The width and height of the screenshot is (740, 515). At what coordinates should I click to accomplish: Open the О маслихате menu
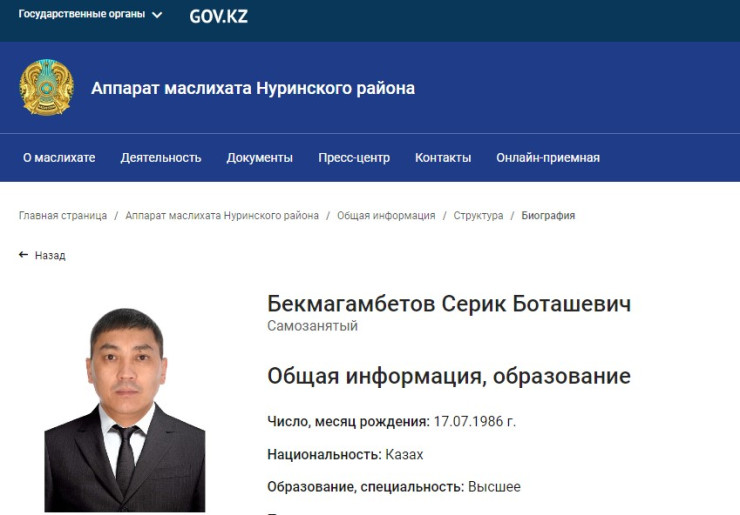59,157
